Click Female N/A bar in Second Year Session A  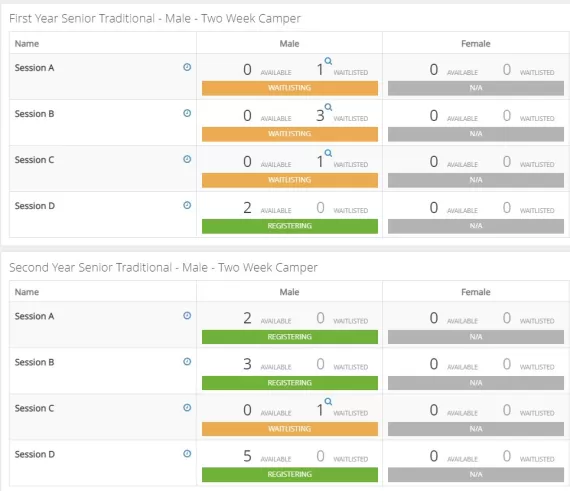point(476,337)
